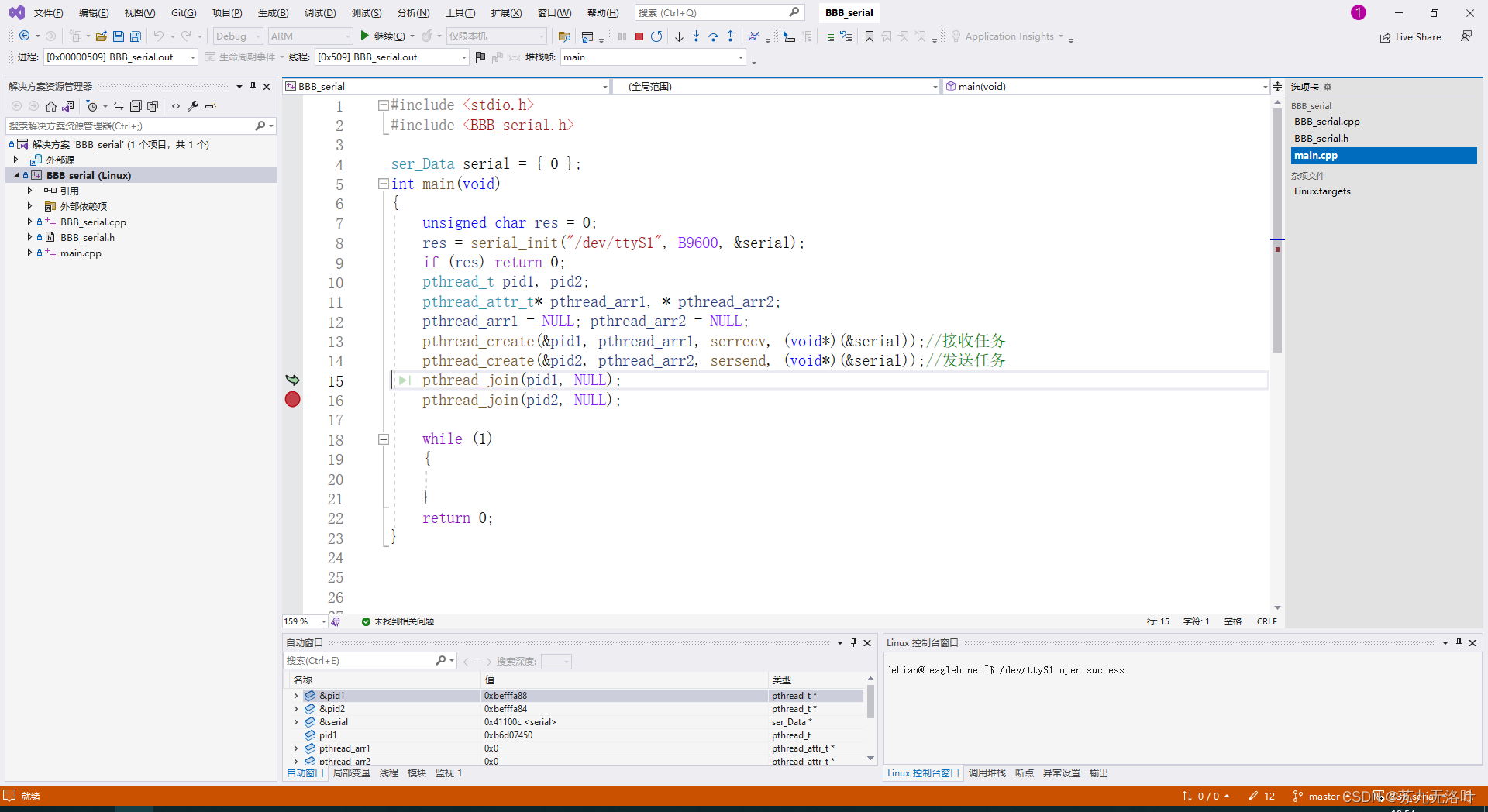The width and height of the screenshot is (1488, 812).
Task: Click the Solution Explorer search box
Action: click(132, 126)
